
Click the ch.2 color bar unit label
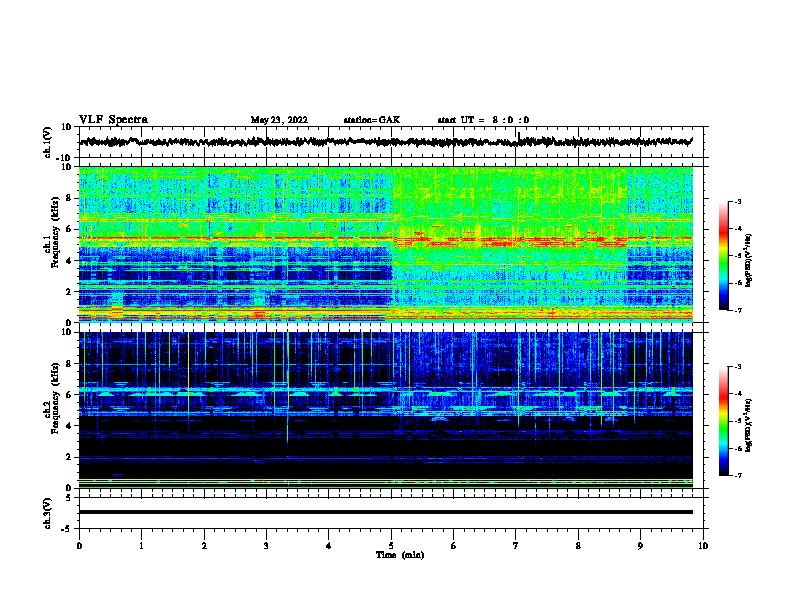[x=748, y=426]
